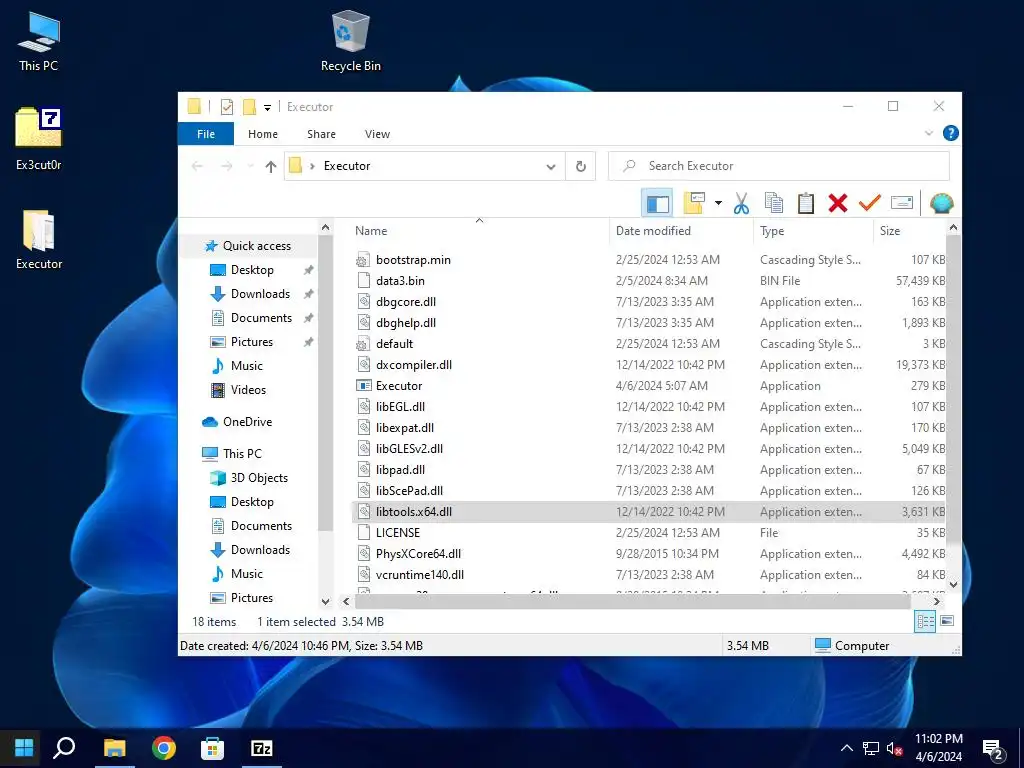Click the Back navigation arrow
1024x768 pixels.
[x=197, y=167]
